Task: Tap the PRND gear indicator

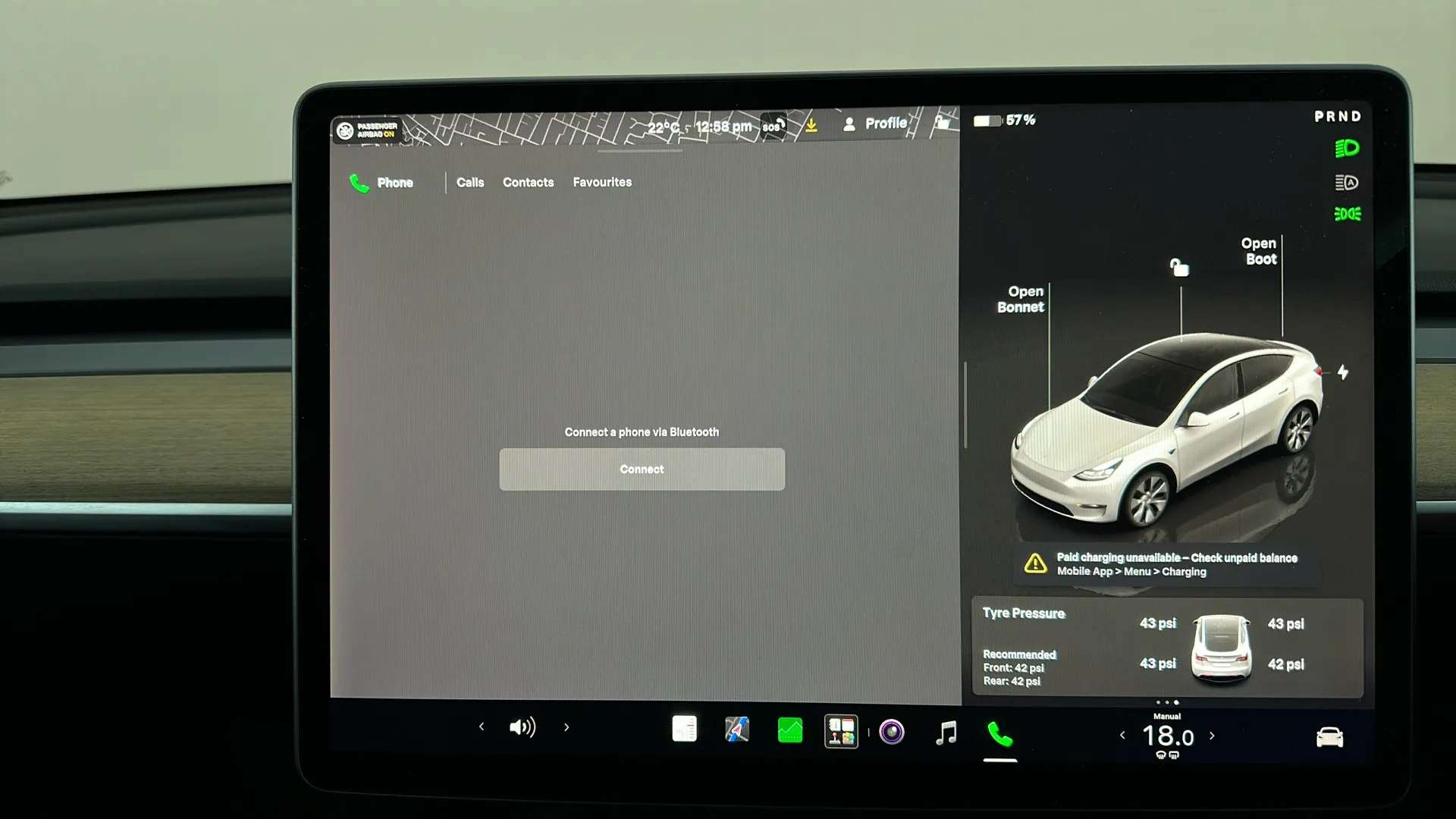Action: [x=1338, y=117]
